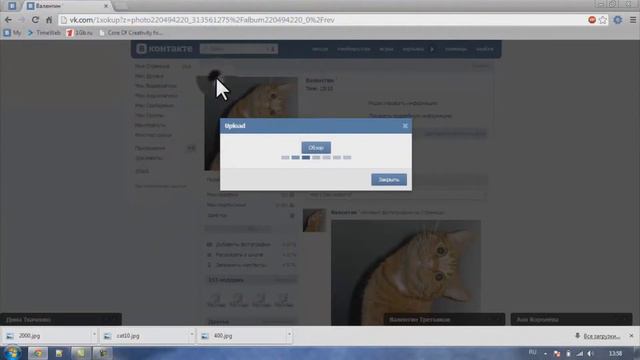640x360 pixels.
Task: Click помощь in VK top navigation
Action: (x=456, y=49)
